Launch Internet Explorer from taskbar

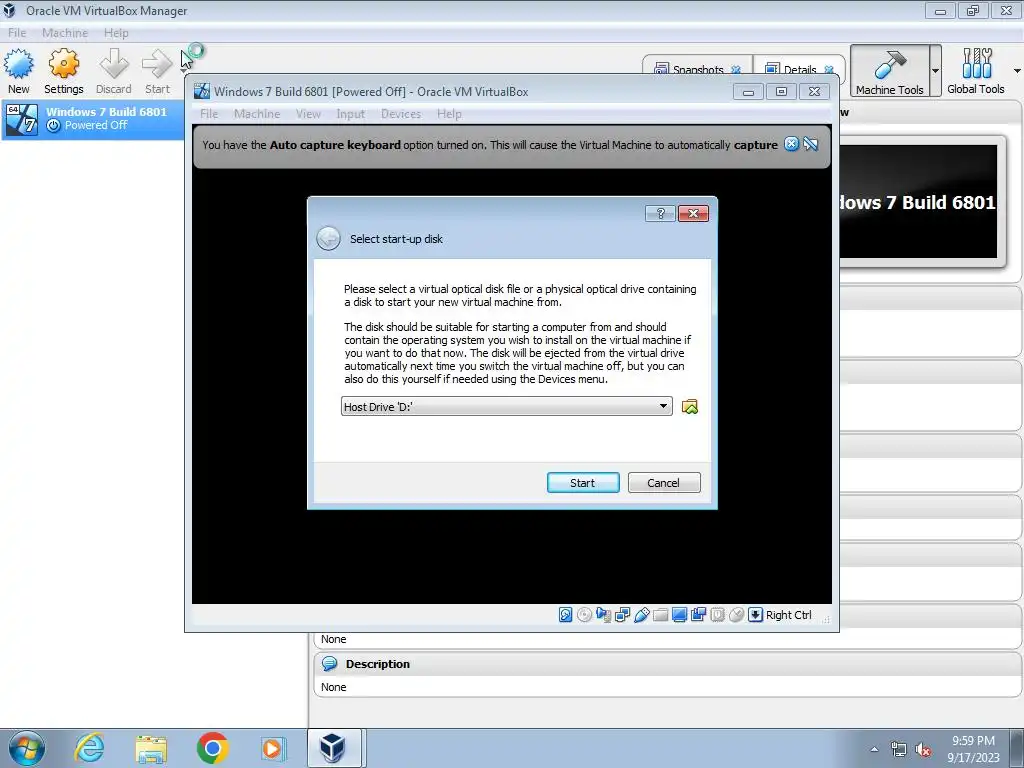[89, 748]
